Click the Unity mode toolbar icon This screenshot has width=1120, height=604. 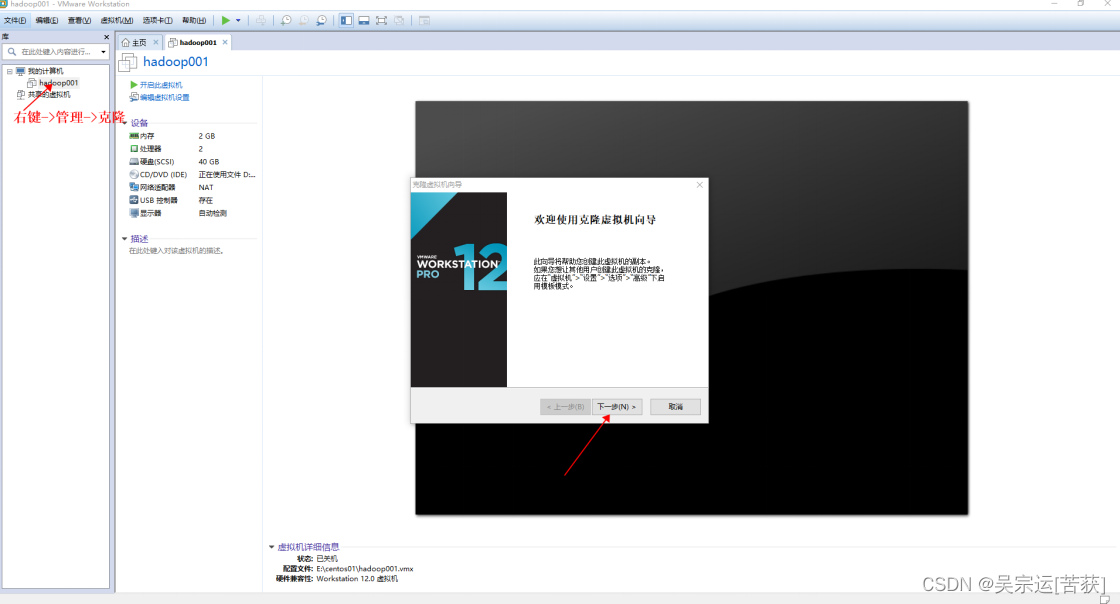tap(399, 21)
